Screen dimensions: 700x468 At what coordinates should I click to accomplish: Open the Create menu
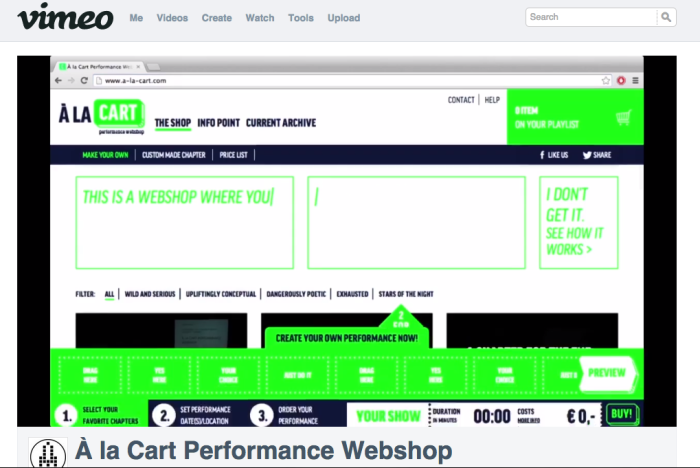pos(217,18)
